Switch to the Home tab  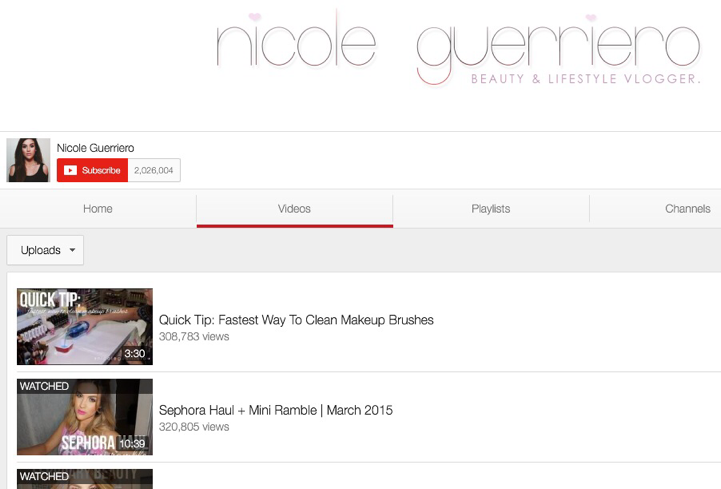tap(98, 209)
